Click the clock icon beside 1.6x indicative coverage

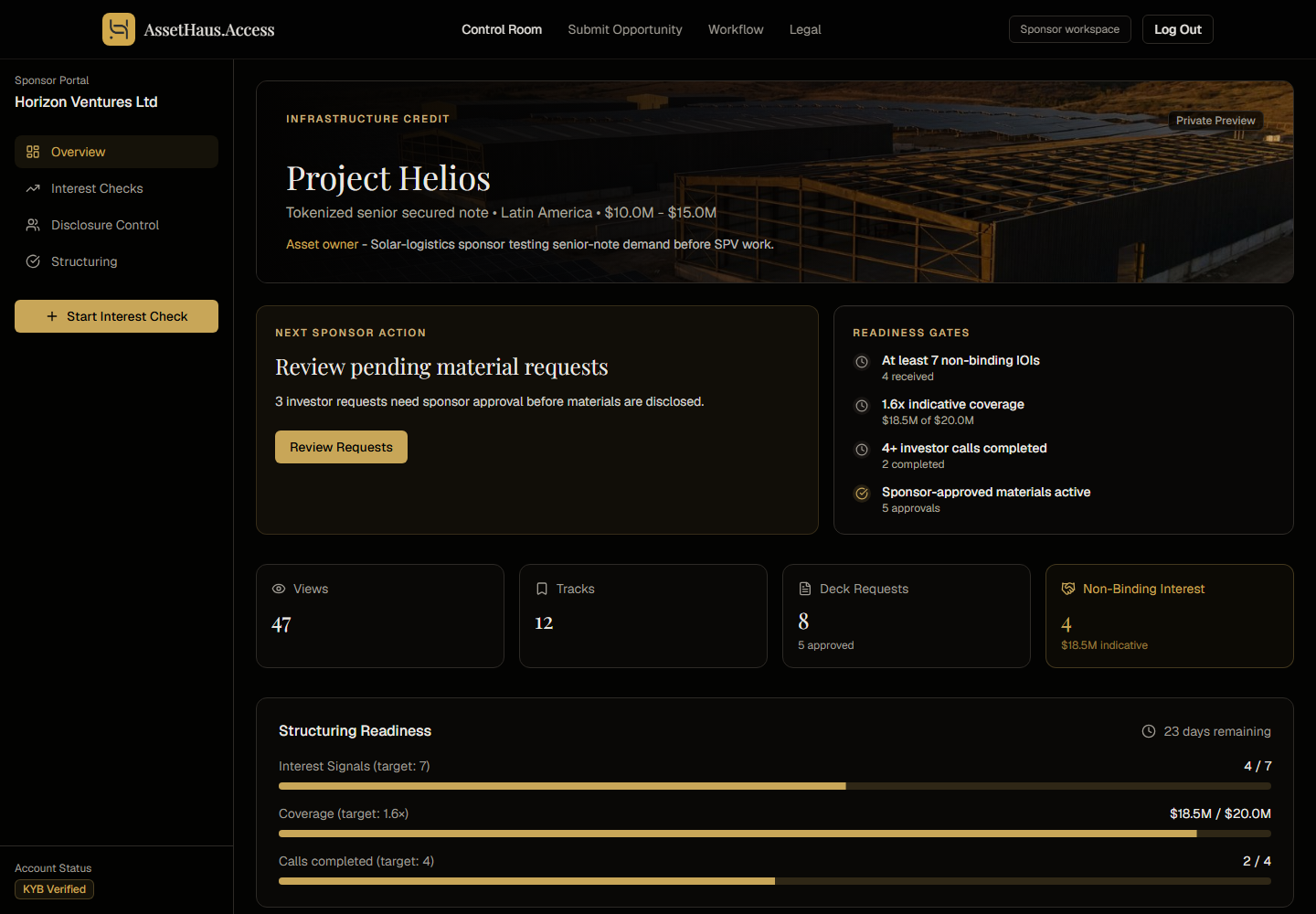pyautogui.click(x=862, y=406)
